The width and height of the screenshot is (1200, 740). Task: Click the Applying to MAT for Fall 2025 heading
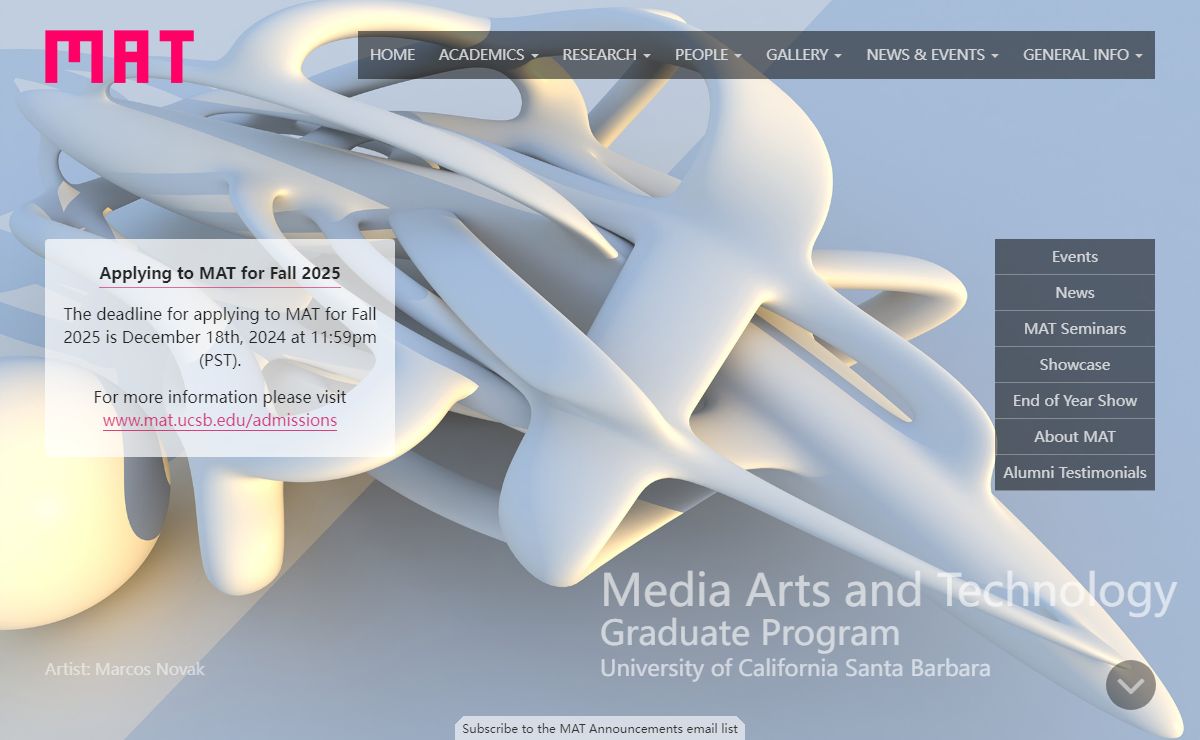[x=220, y=273]
